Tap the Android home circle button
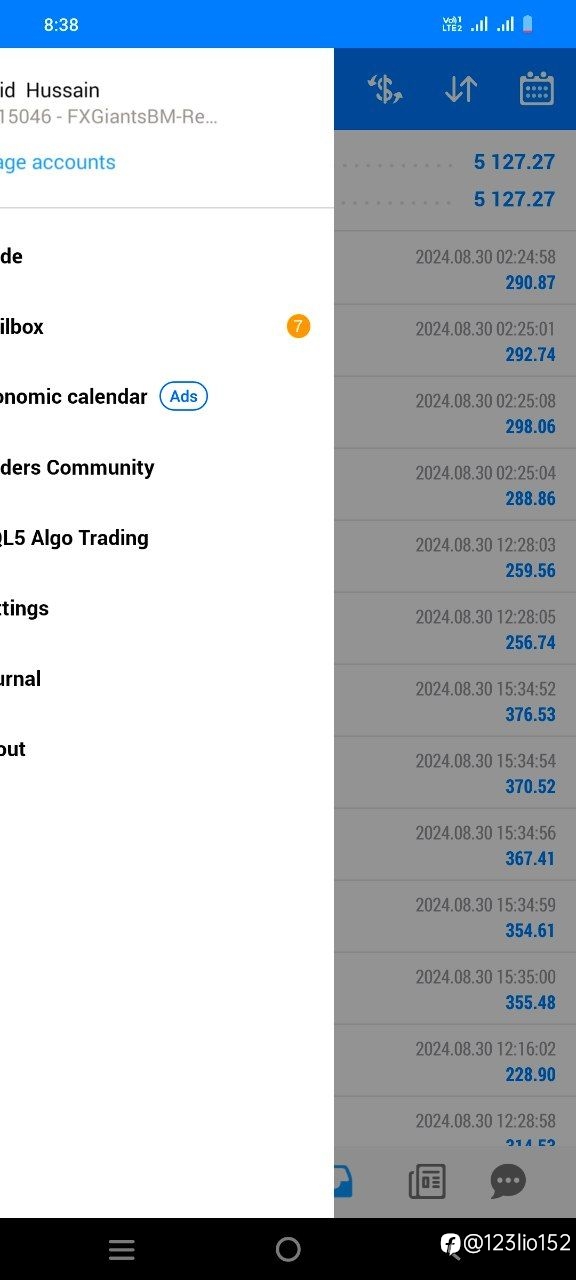Image resolution: width=576 pixels, height=1280 pixels. [288, 1249]
